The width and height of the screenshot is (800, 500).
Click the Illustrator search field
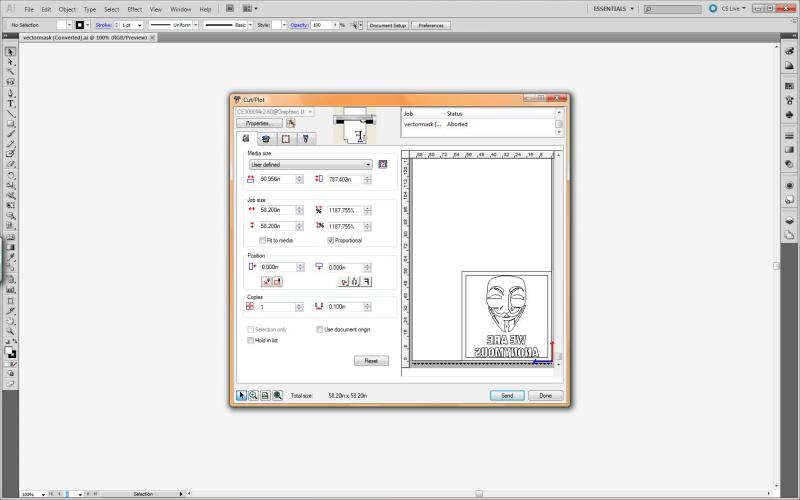click(x=672, y=9)
